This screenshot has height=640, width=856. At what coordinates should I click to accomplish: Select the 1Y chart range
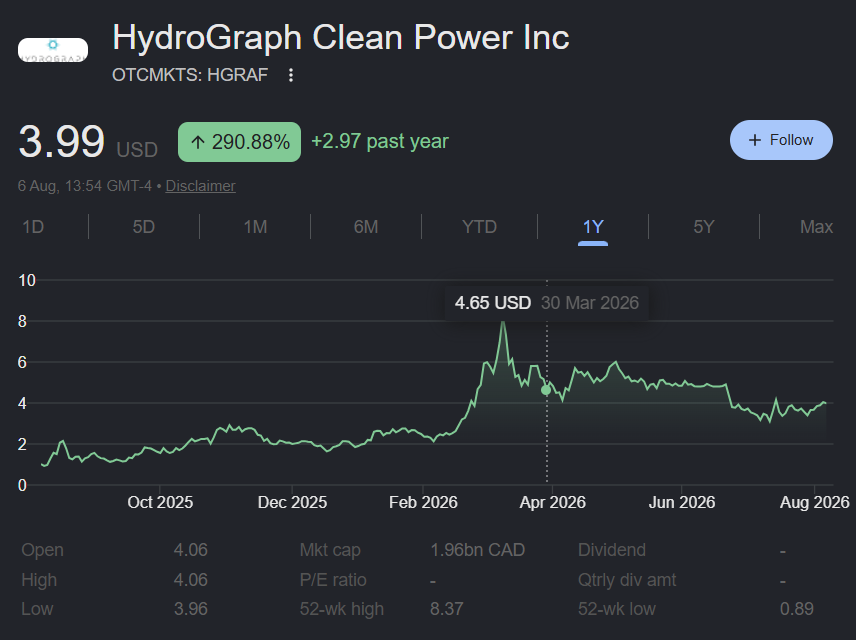(x=593, y=227)
